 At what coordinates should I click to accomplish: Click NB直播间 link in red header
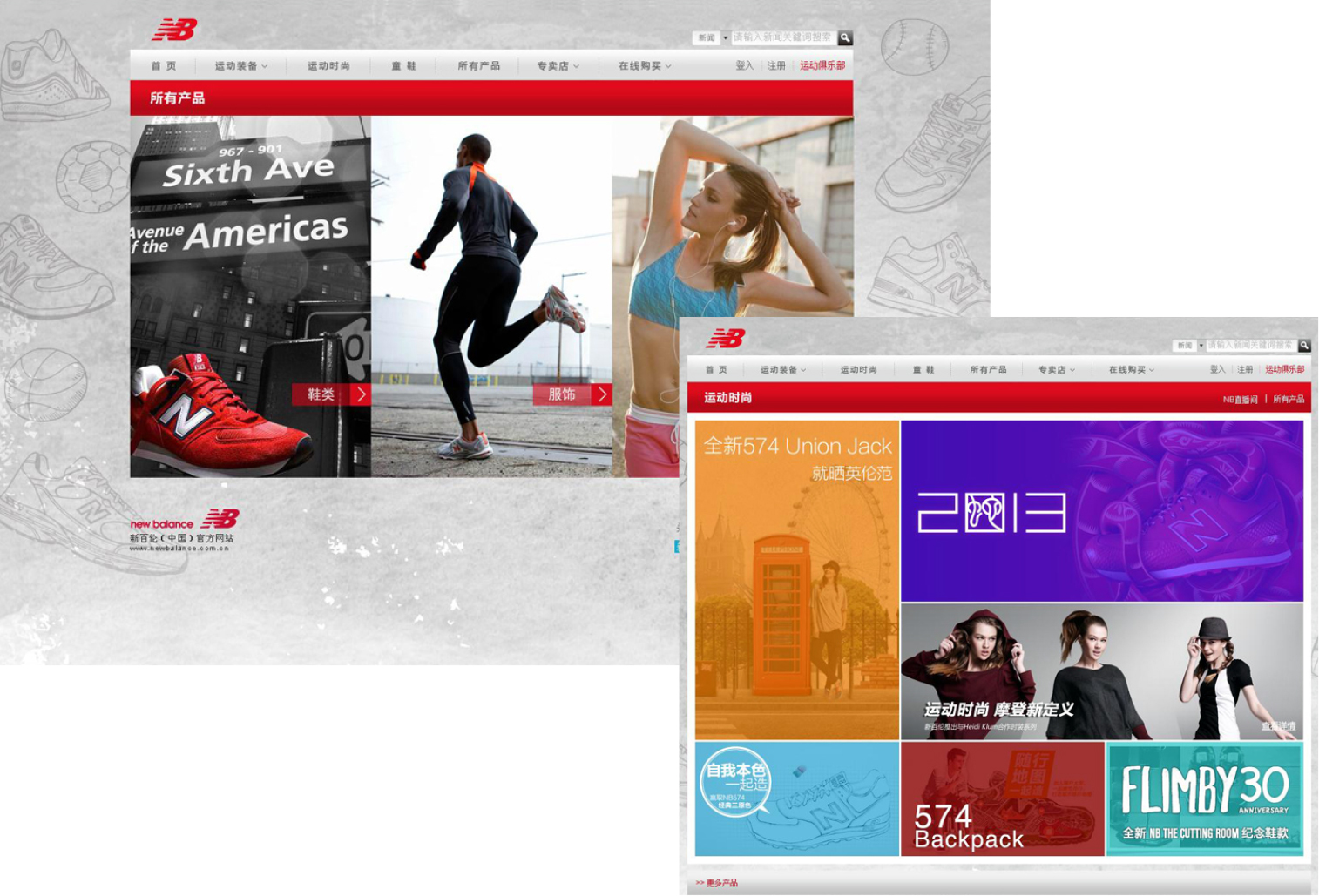(x=1240, y=400)
